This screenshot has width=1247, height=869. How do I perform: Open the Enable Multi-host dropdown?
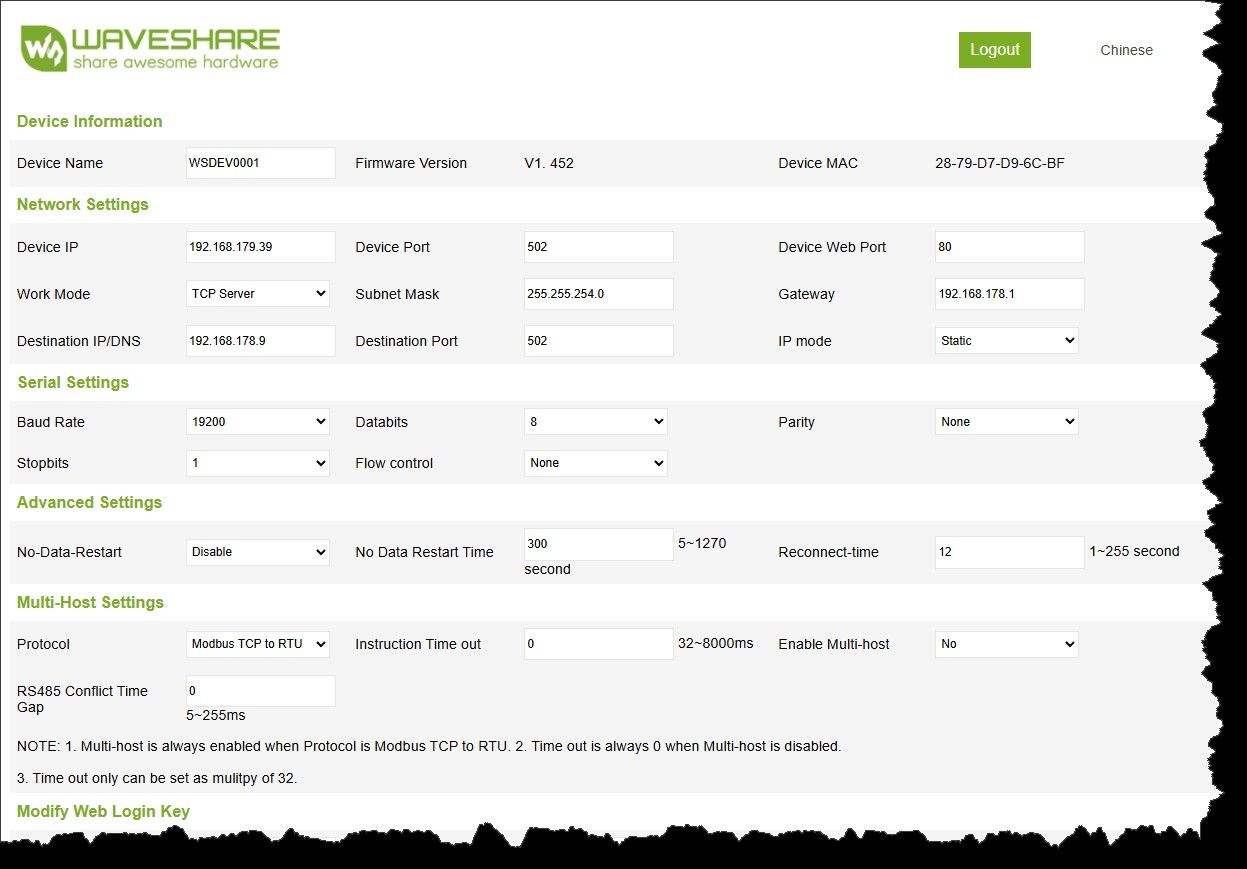[1006, 644]
